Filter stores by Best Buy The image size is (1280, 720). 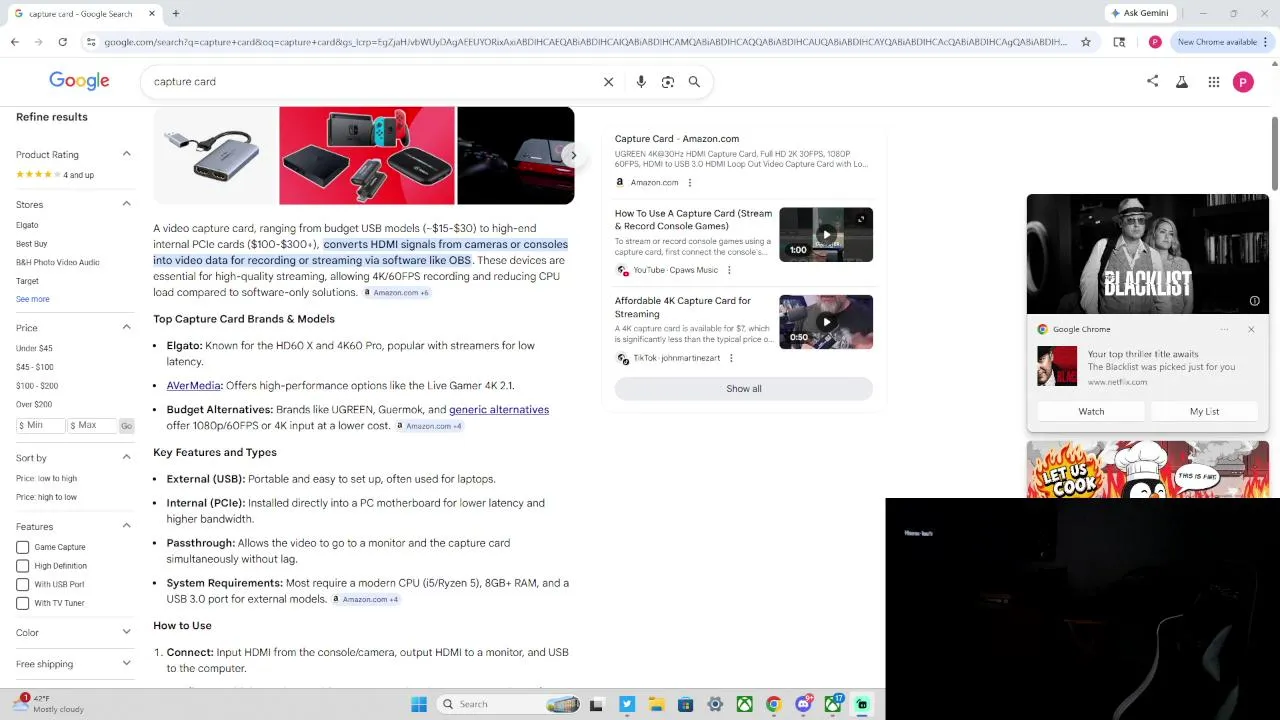point(32,244)
